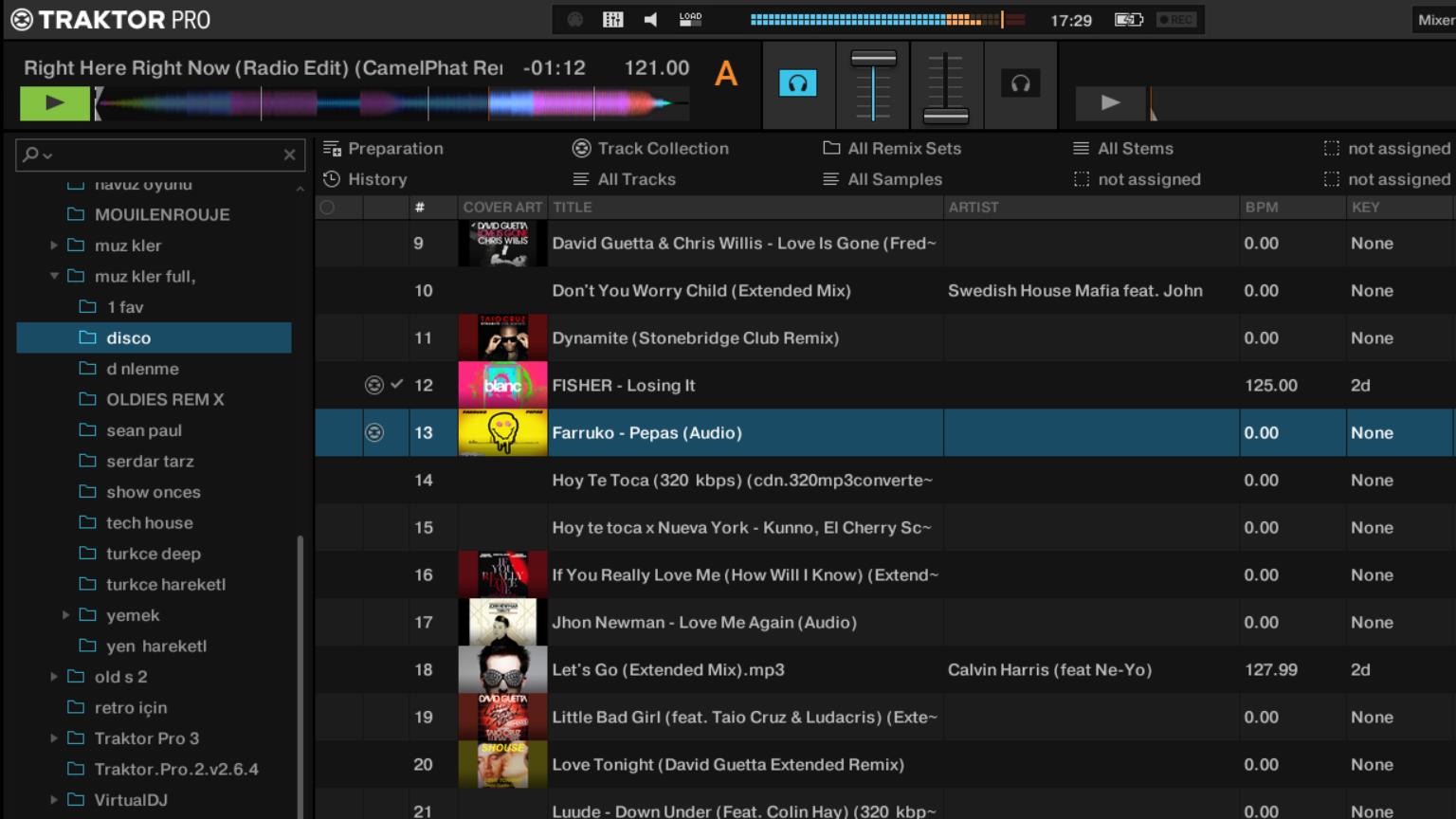Open the Preparation playlist favorite
Screen dimensions: 1456x819
point(394,149)
